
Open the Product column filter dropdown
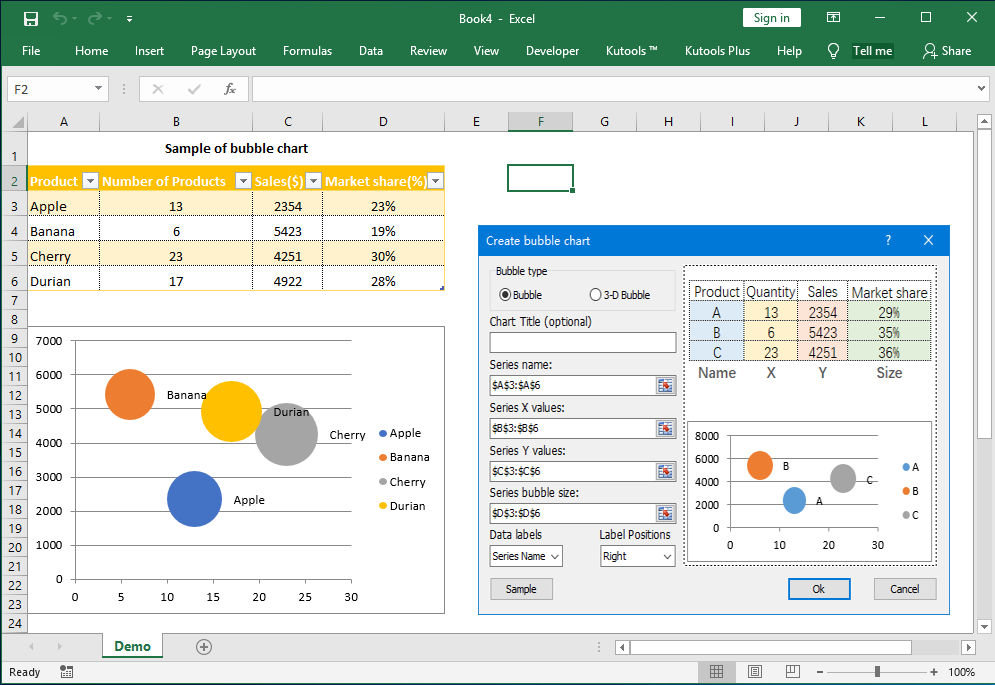click(x=90, y=181)
